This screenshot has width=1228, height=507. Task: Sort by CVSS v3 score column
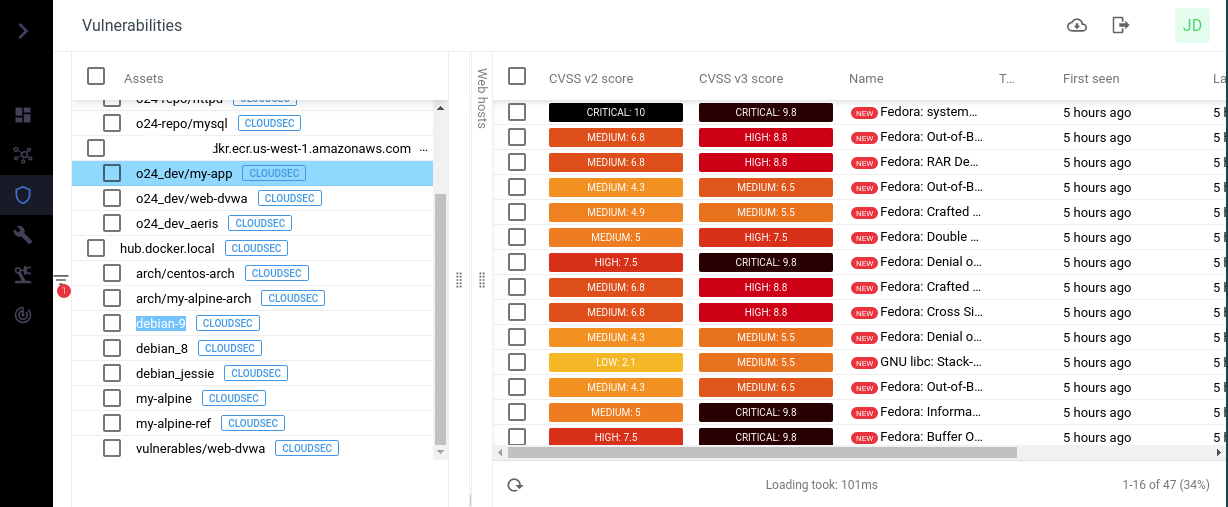(740, 79)
